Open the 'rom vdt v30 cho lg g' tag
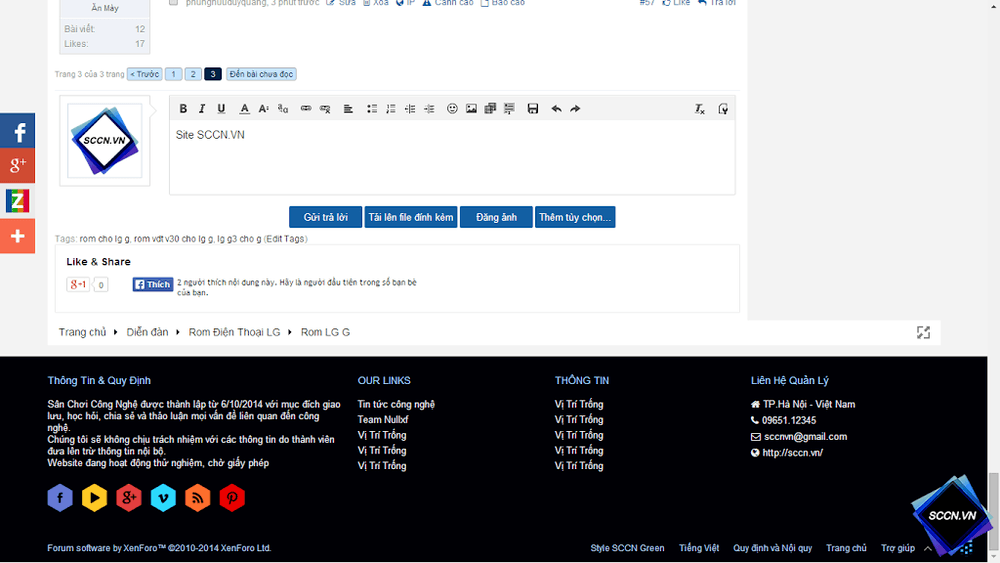 pos(173,238)
